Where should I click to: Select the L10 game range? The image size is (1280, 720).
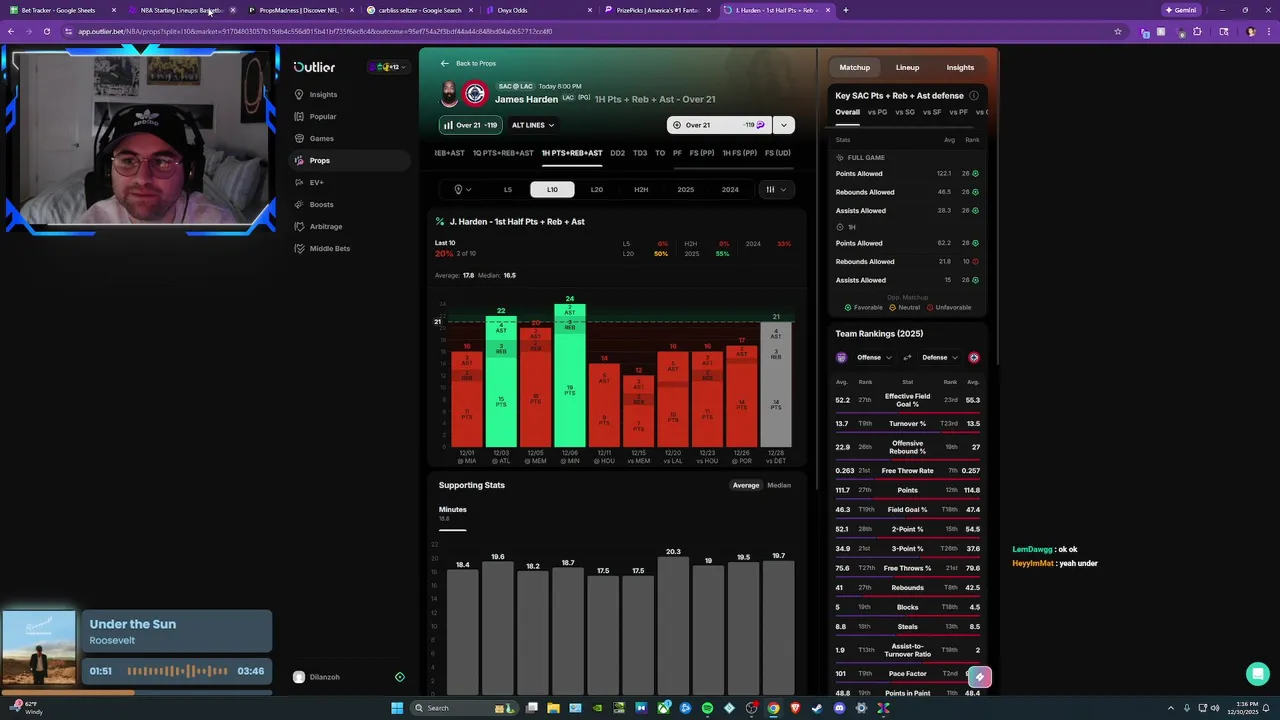552,189
